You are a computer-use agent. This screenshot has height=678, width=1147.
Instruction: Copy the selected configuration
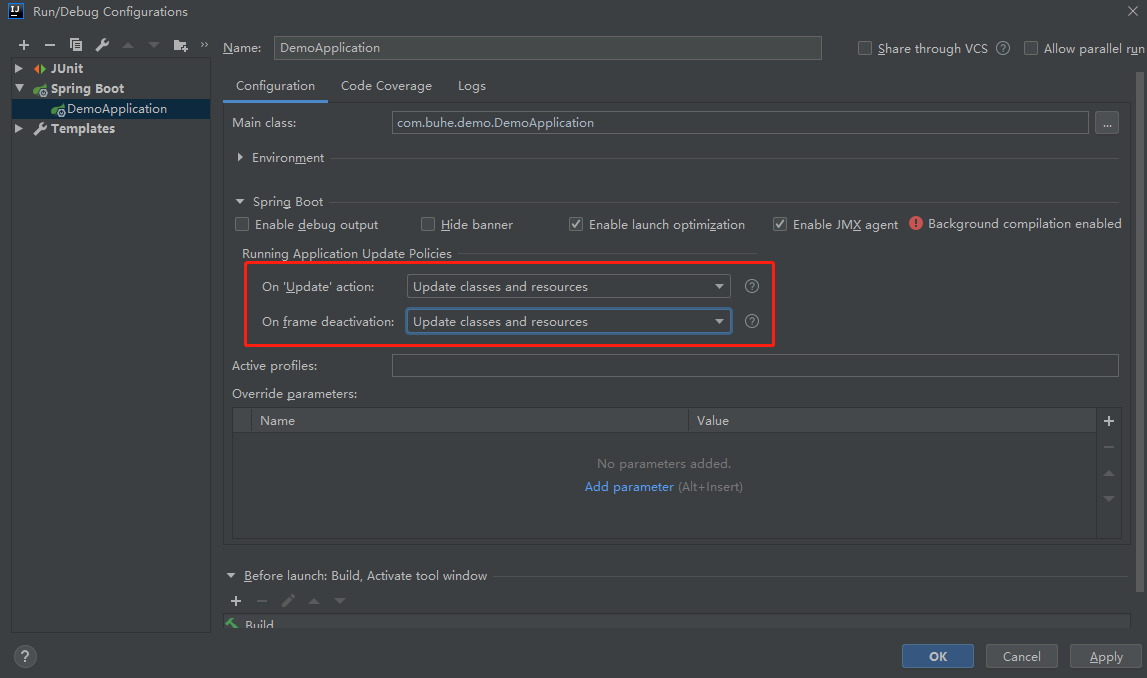point(75,45)
